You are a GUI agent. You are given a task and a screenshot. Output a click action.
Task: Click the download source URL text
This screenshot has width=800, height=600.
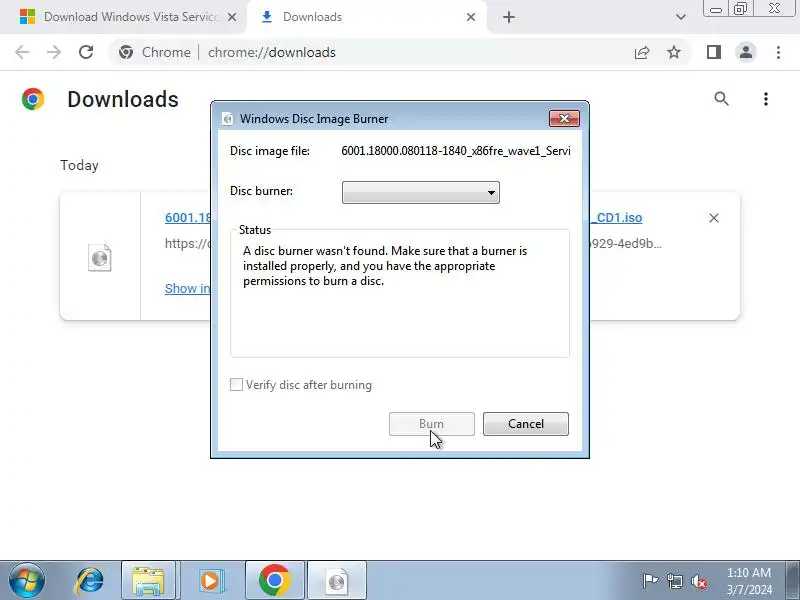187,243
